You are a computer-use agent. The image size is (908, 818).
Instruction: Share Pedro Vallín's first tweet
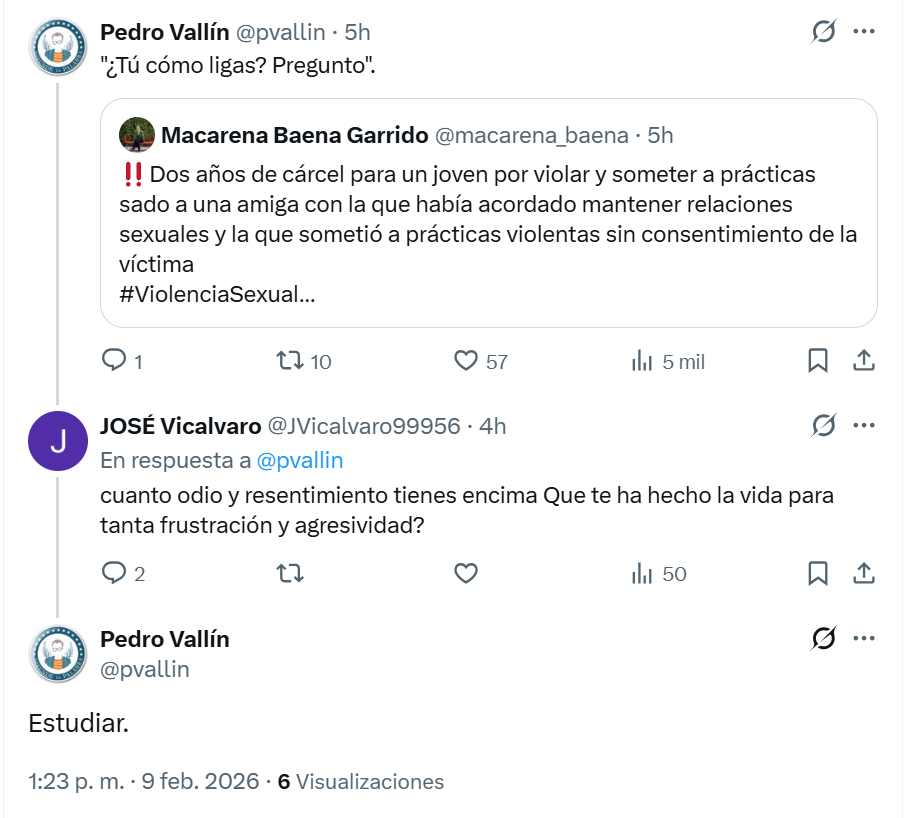865,360
